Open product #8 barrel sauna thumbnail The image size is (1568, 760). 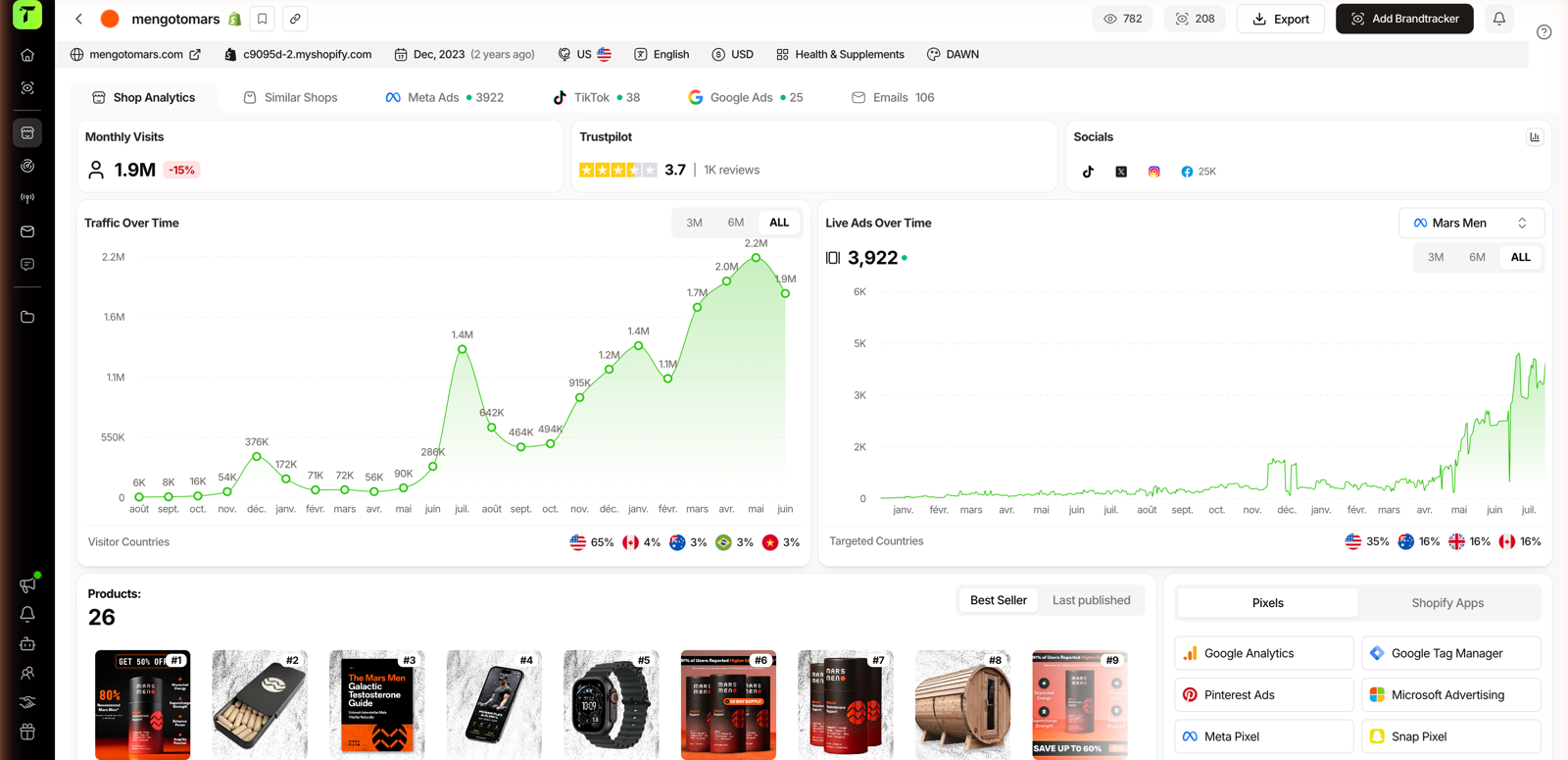(x=962, y=704)
